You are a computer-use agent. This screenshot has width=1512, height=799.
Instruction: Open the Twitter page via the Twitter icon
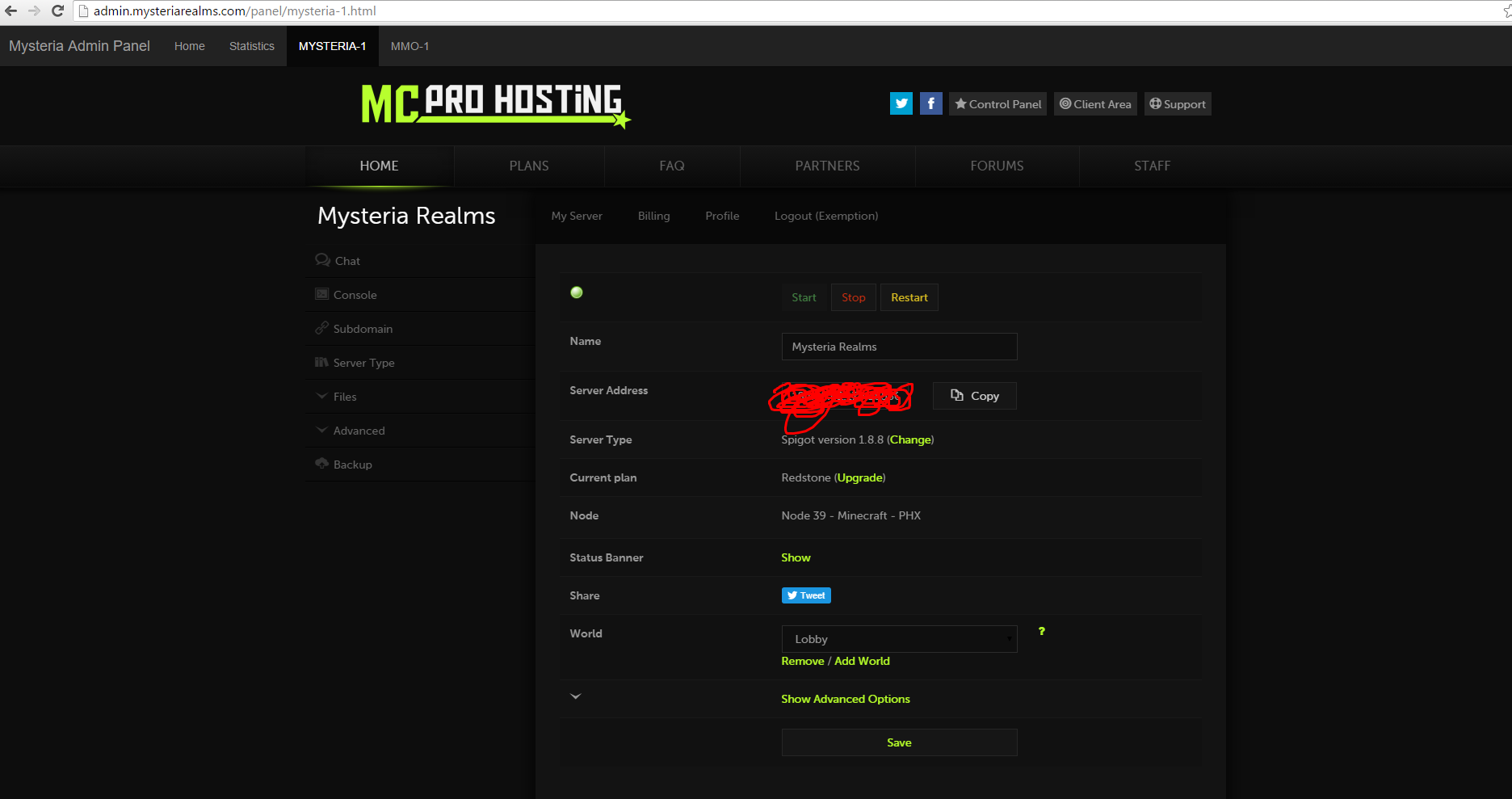click(x=901, y=103)
